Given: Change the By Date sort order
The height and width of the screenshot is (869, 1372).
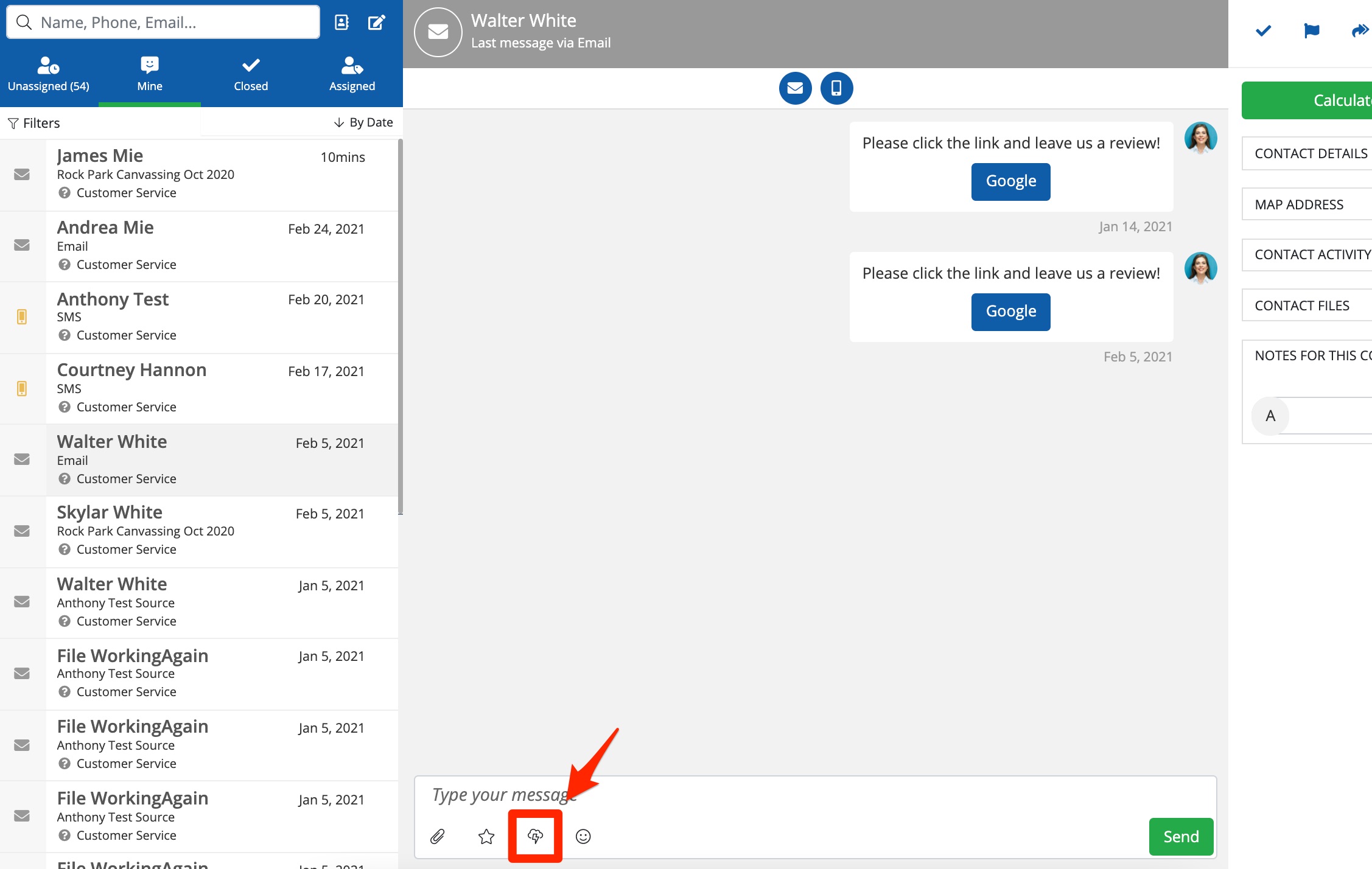Looking at the screenshot, I should click(x=363, y=122).
